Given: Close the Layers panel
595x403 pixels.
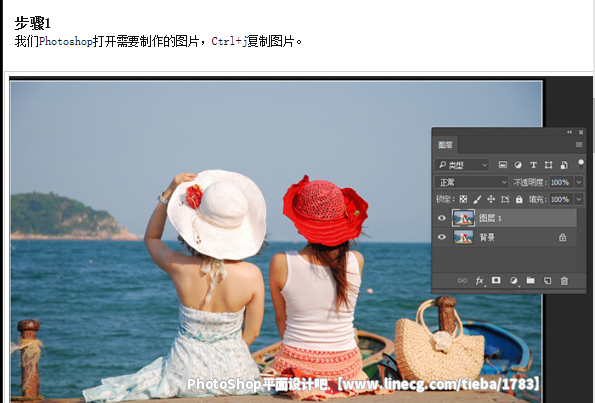Looking at the screenshot, I should [x=581, y=132].
